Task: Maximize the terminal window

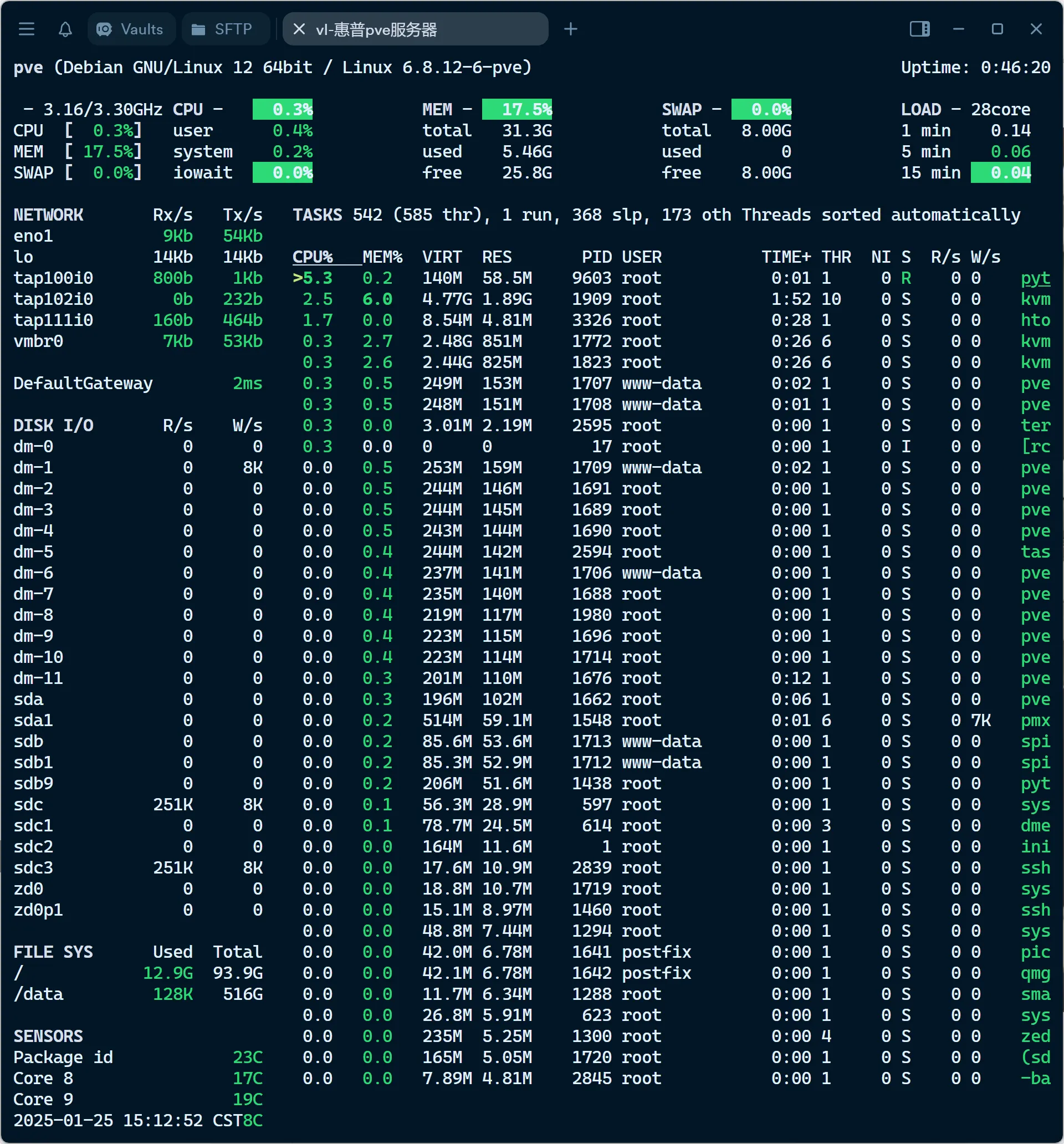Action: click(997, 29)
